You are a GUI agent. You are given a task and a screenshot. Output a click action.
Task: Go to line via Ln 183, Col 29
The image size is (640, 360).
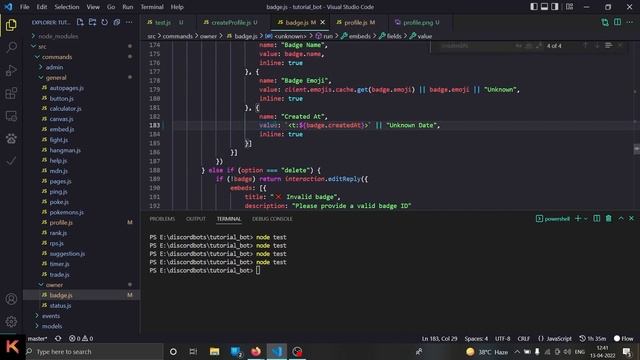click(x=439, y=338)
